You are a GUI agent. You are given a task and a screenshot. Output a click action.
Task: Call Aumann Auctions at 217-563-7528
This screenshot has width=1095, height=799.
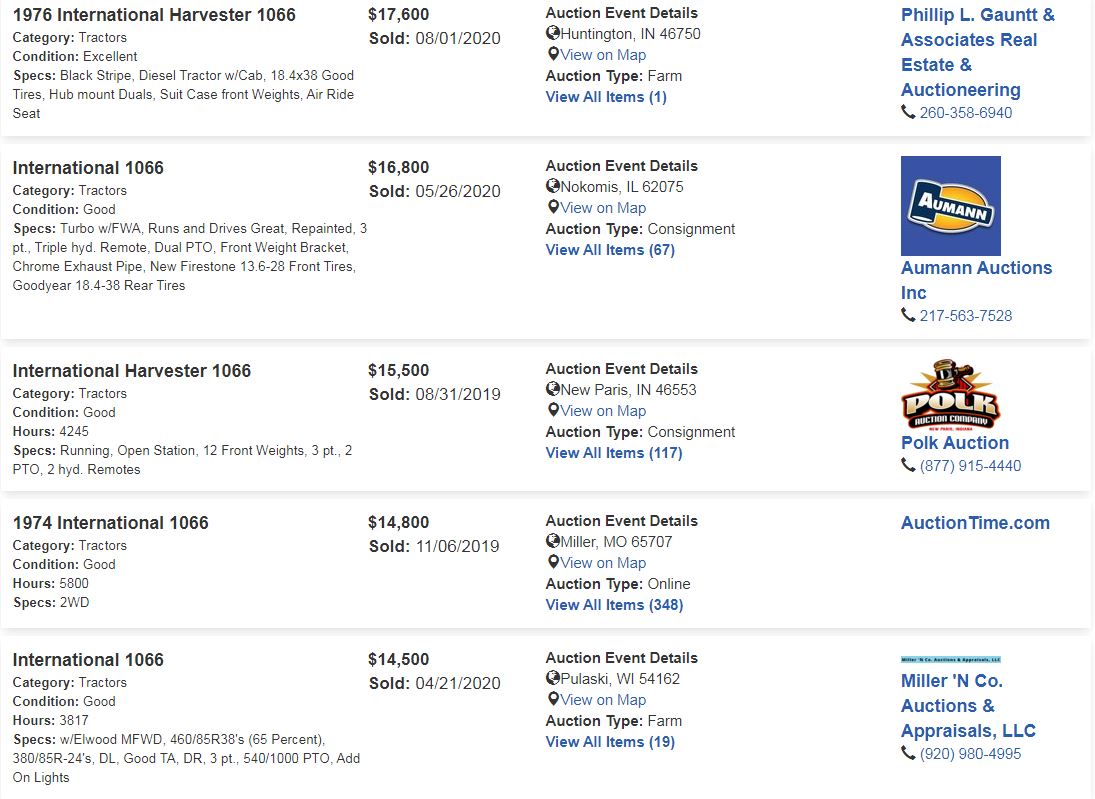point(965,316)
